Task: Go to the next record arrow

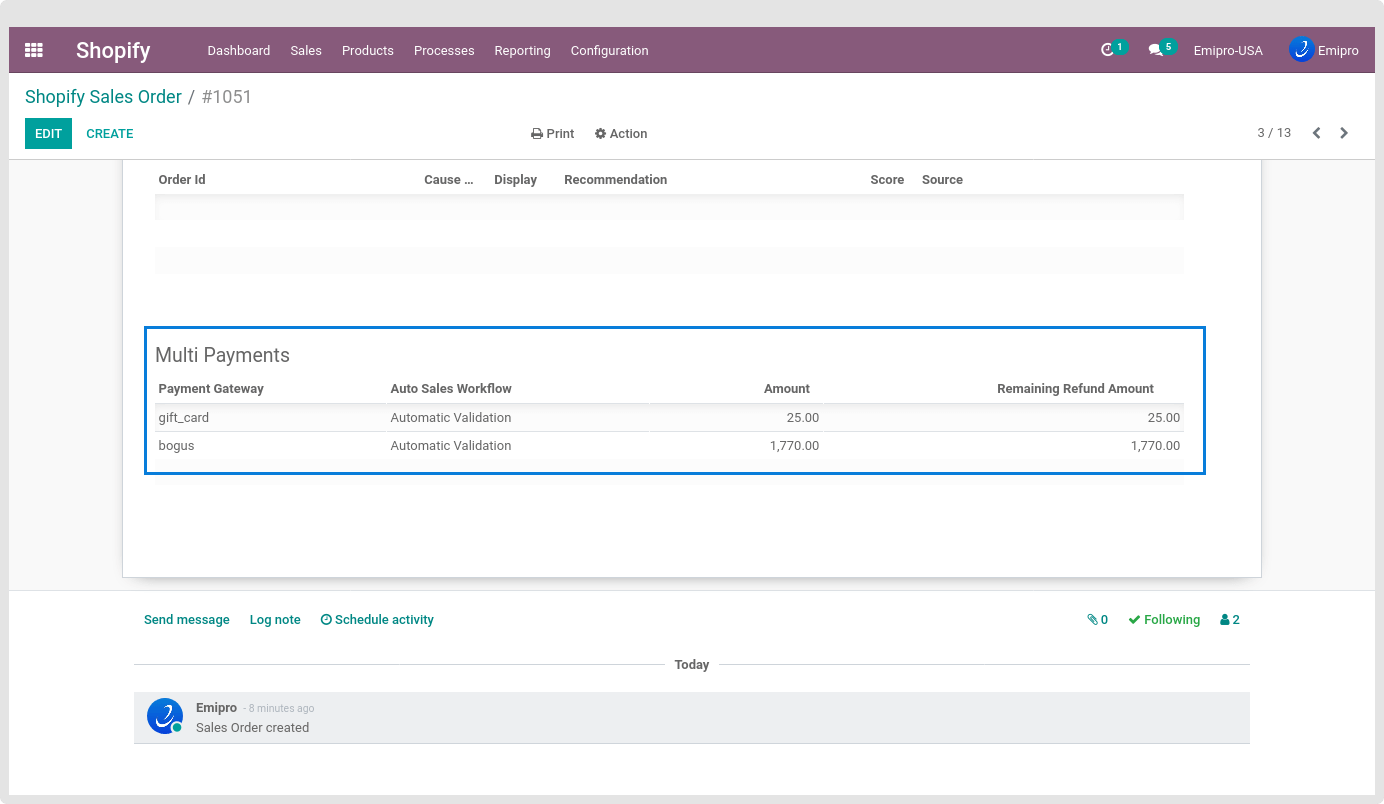Action: click(1344, 133)
